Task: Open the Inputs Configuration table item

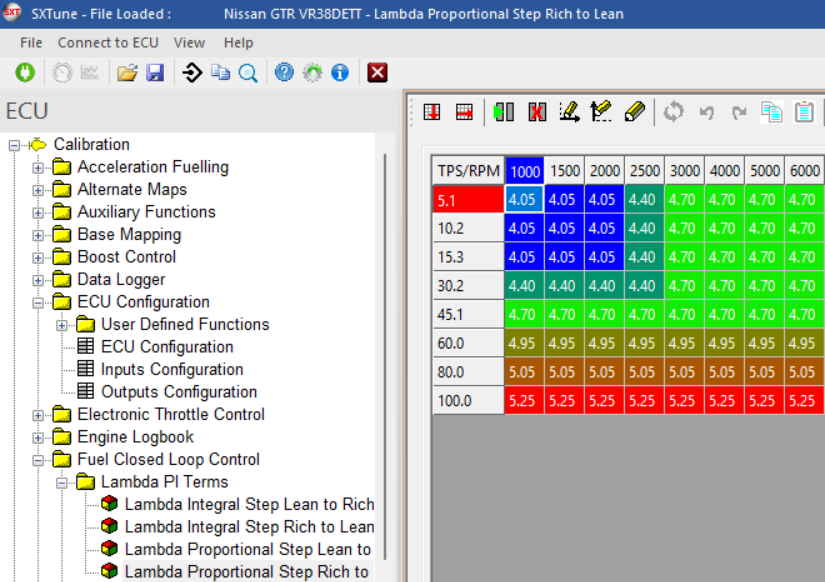Action: pos(172,369)
